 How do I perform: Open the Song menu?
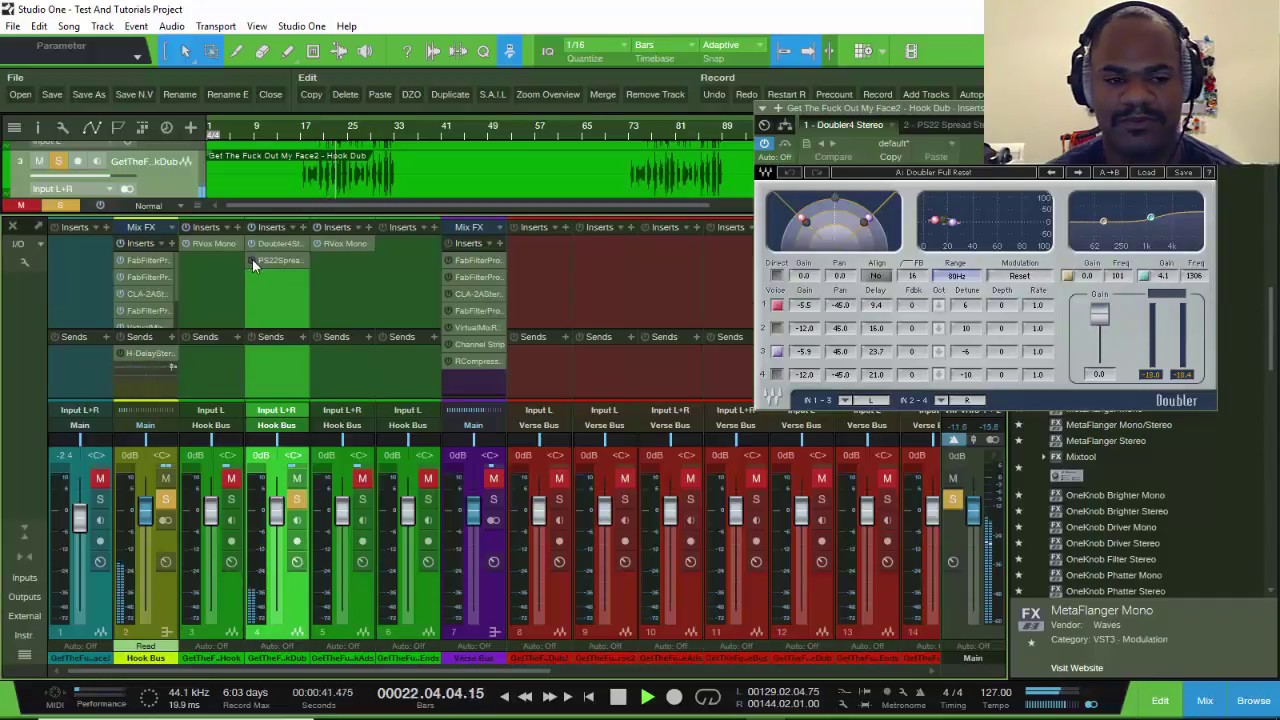pos(69,26)
